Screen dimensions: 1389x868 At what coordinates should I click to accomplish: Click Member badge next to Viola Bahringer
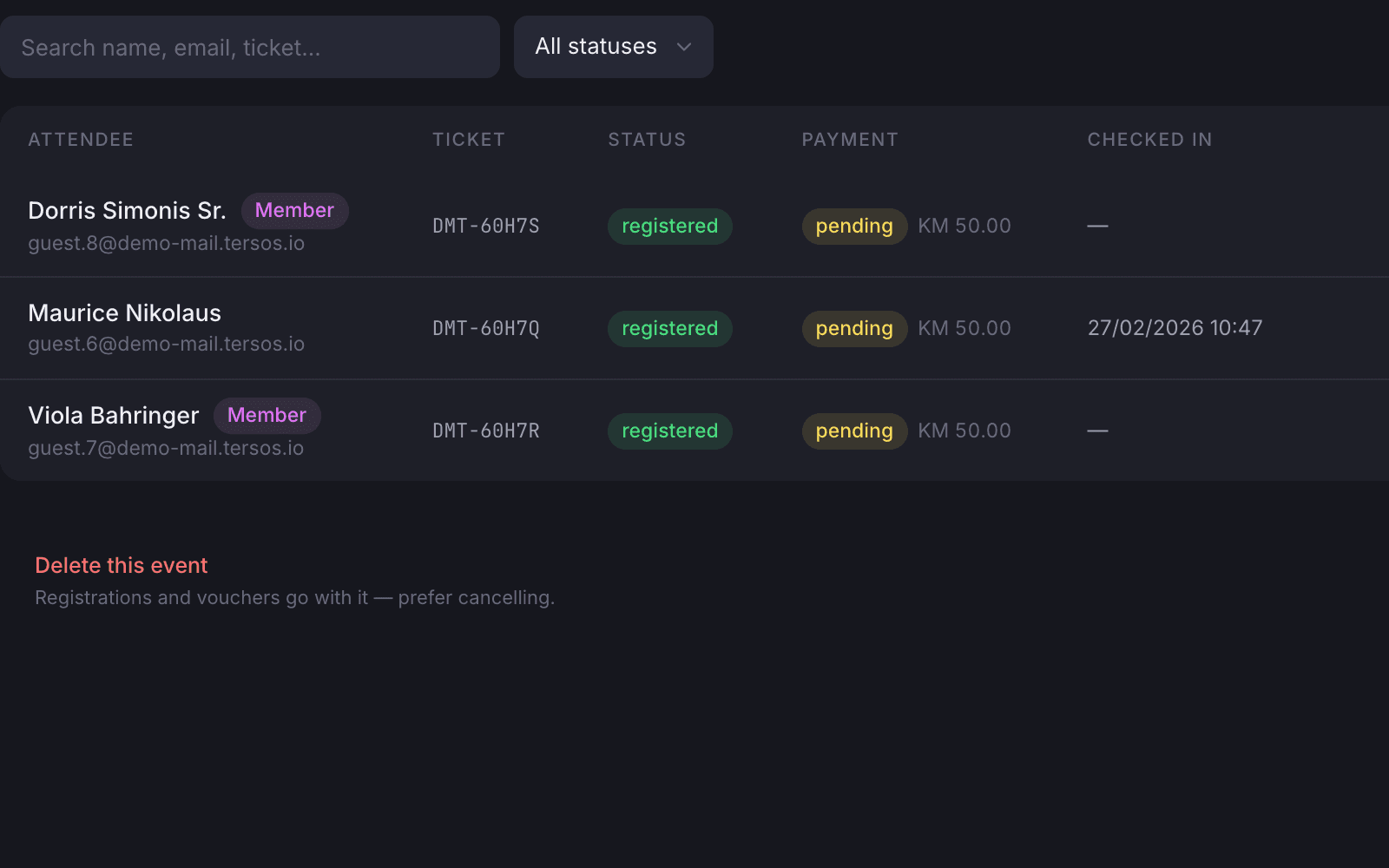tap(267, 415)
